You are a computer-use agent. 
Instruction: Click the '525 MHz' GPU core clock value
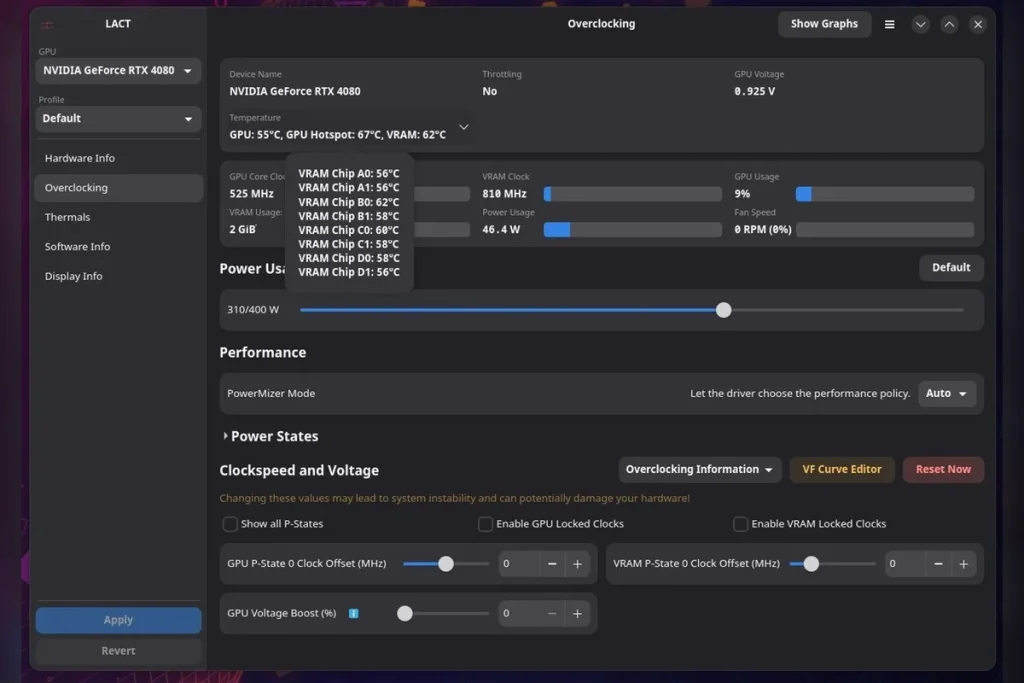point(251,194)
